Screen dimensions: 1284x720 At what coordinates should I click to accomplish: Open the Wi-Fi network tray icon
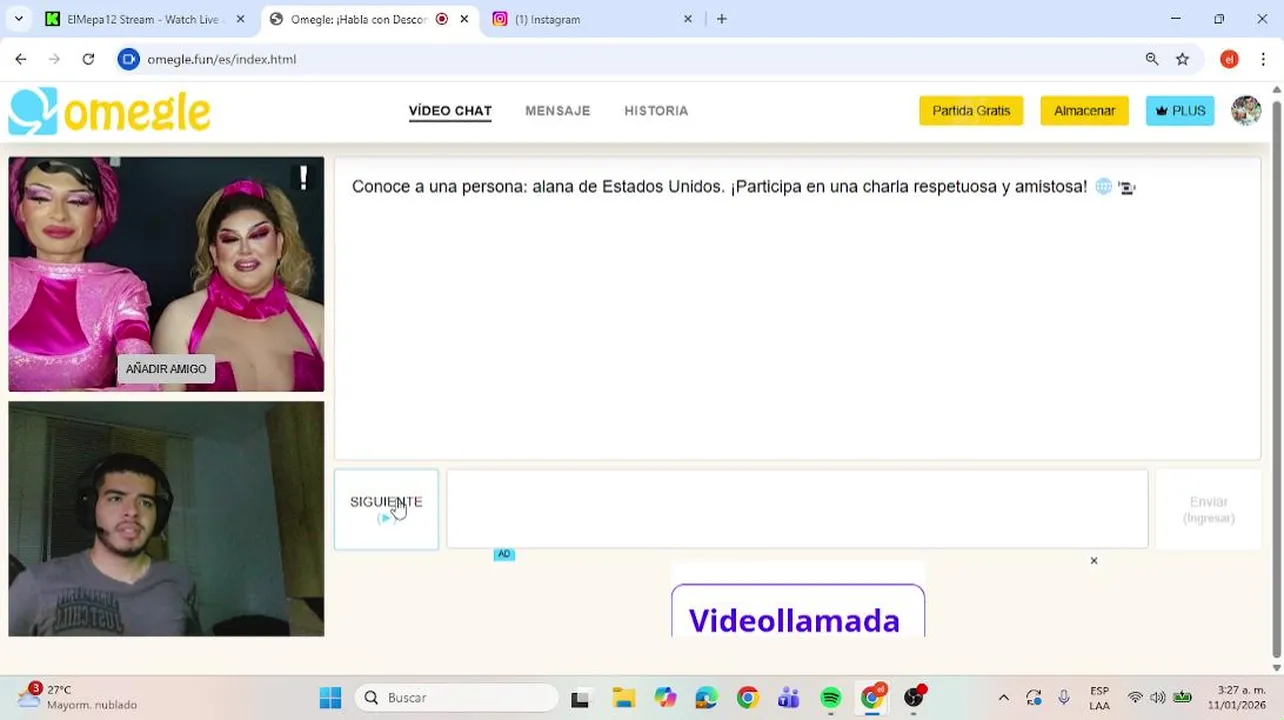(x=1135, y=698)
